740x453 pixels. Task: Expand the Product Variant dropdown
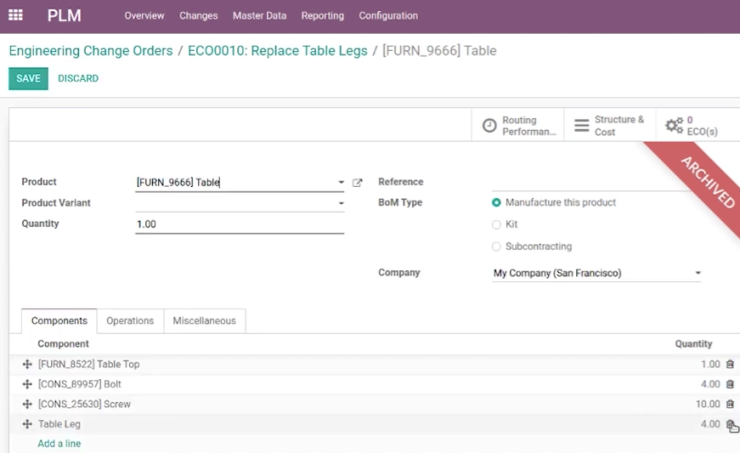coord(341,203)
